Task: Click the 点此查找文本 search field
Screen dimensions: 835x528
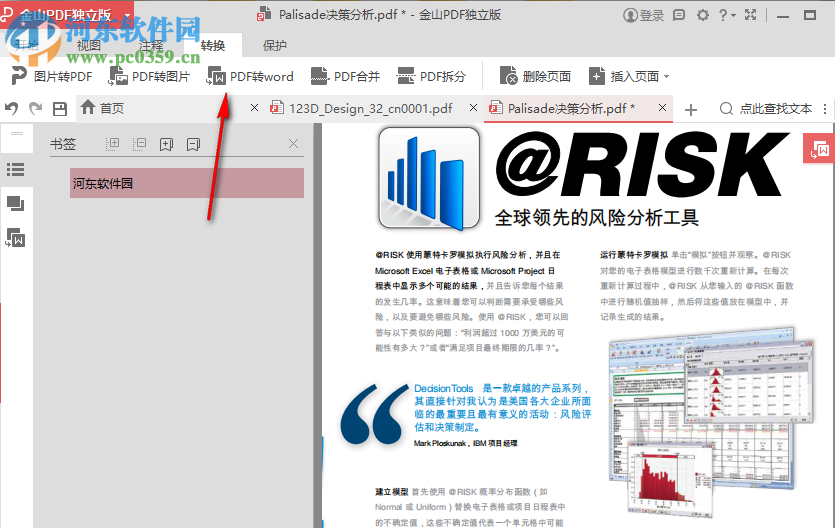Action: pos(766,109)
